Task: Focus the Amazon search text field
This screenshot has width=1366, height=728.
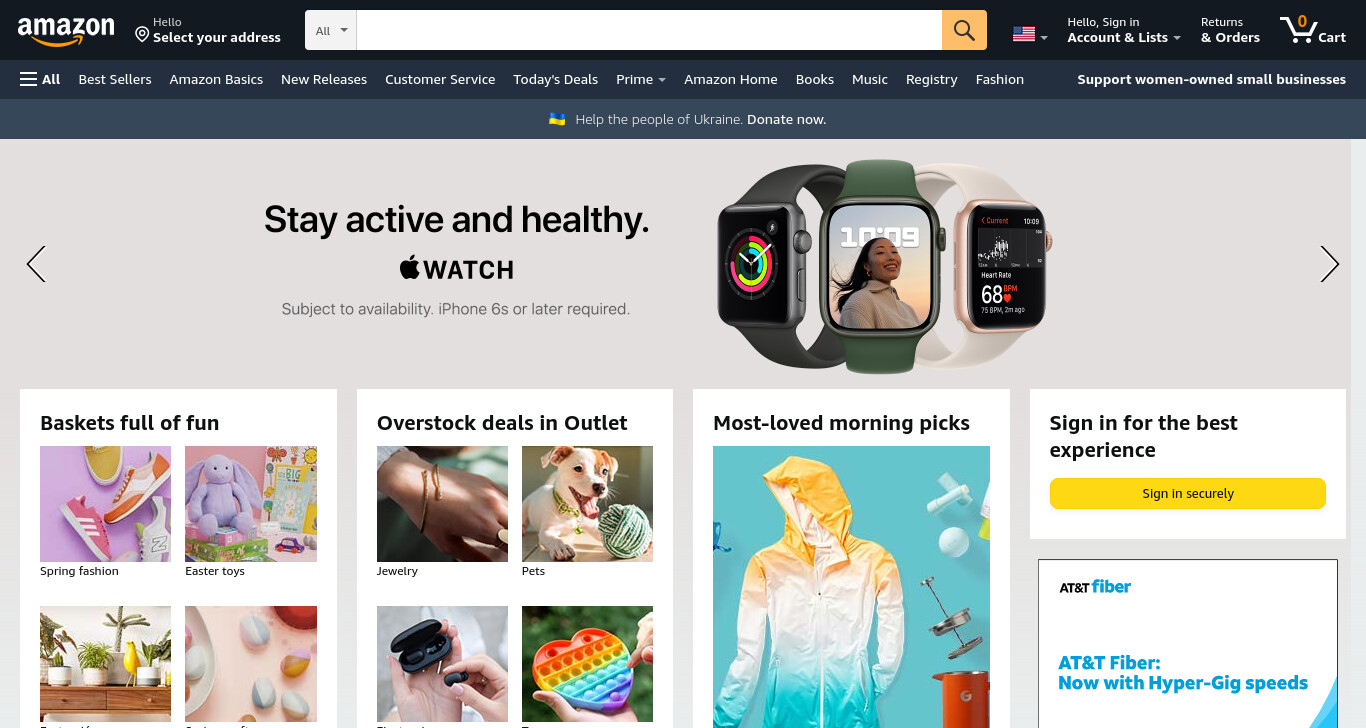Action: tap(649, 30)
